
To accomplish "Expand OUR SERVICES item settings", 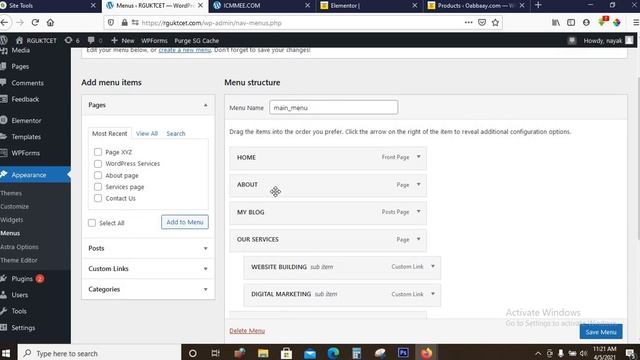I will click(418, 239).
